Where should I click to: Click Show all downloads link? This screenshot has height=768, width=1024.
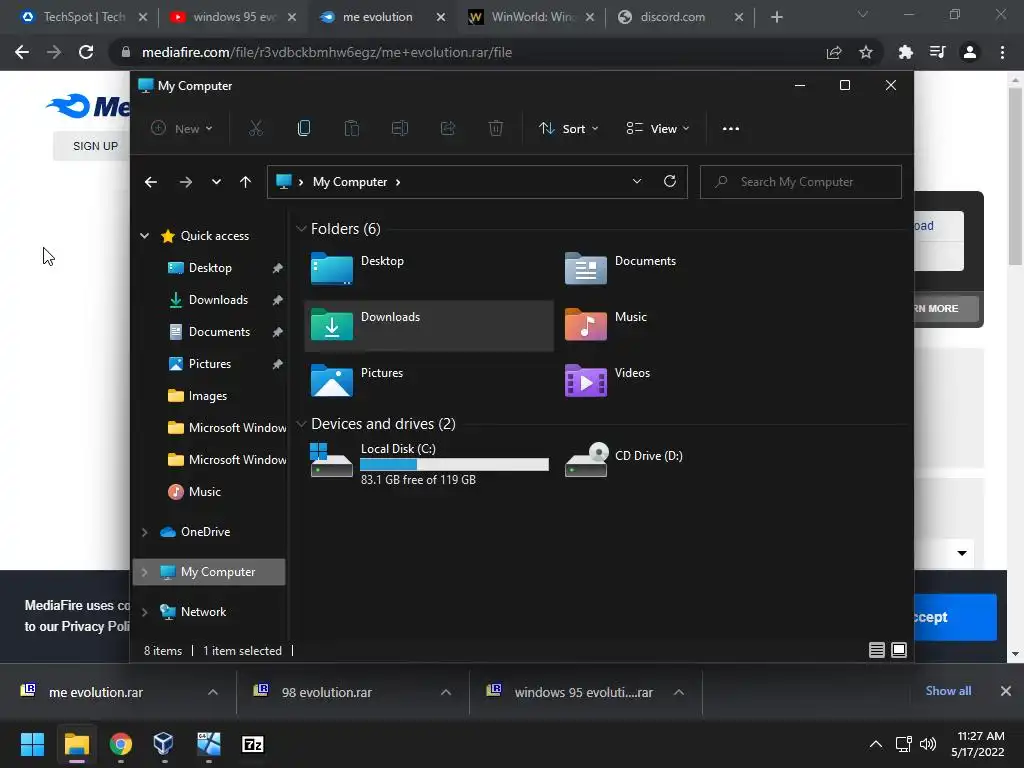click(948, 691)
